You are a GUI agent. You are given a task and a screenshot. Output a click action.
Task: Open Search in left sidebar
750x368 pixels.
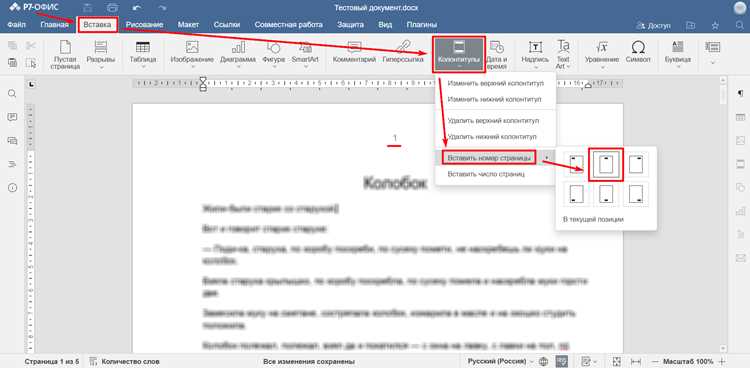(x=12, y=93)
